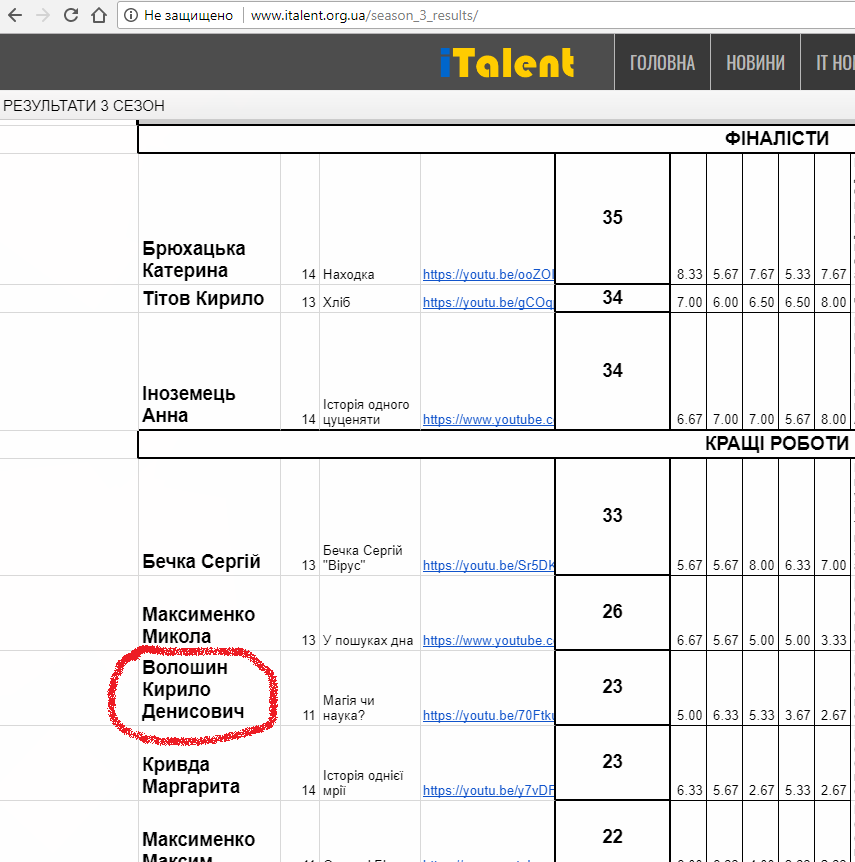The image size is (855, 862).
Task: Click the browser forward arrow
Action: [x=42, y=16]
